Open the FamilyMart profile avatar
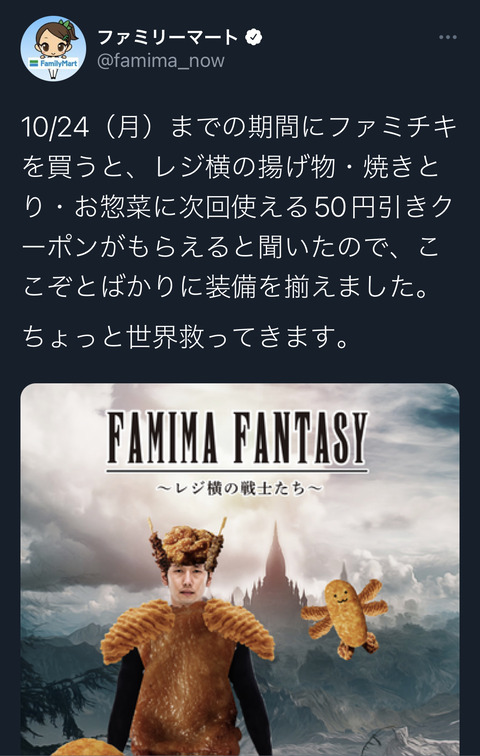 coord(53,48)
